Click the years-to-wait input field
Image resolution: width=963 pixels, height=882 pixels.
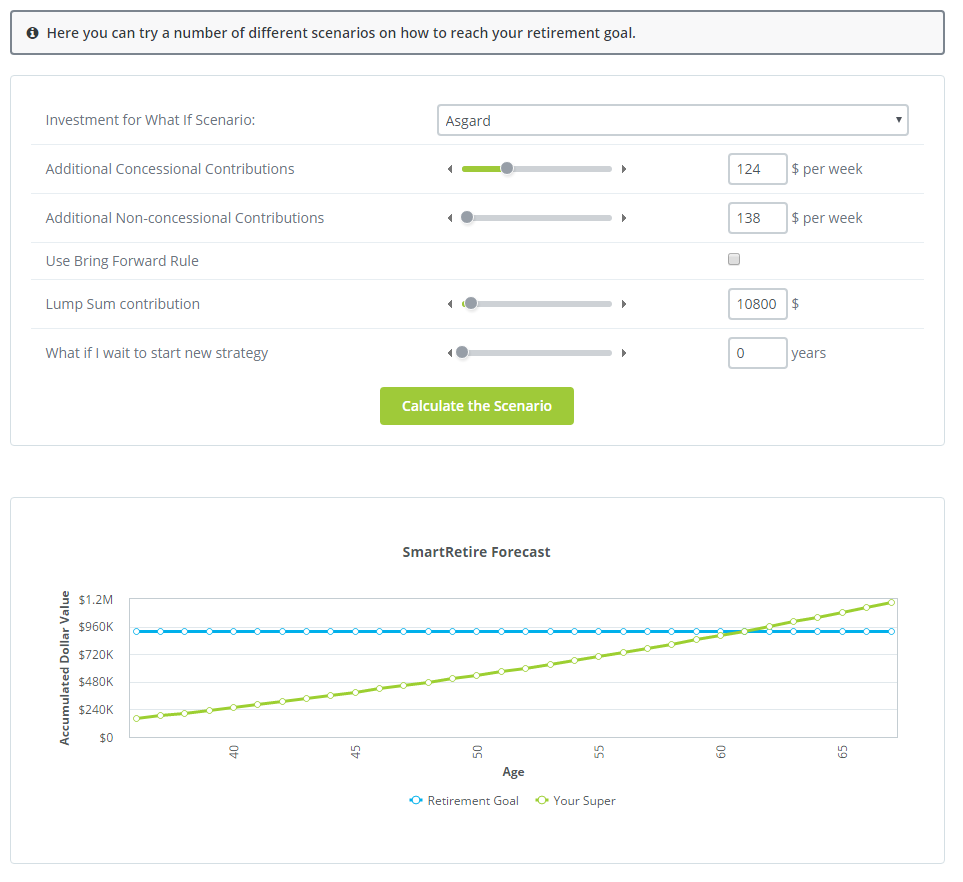[x=757, y=353]
